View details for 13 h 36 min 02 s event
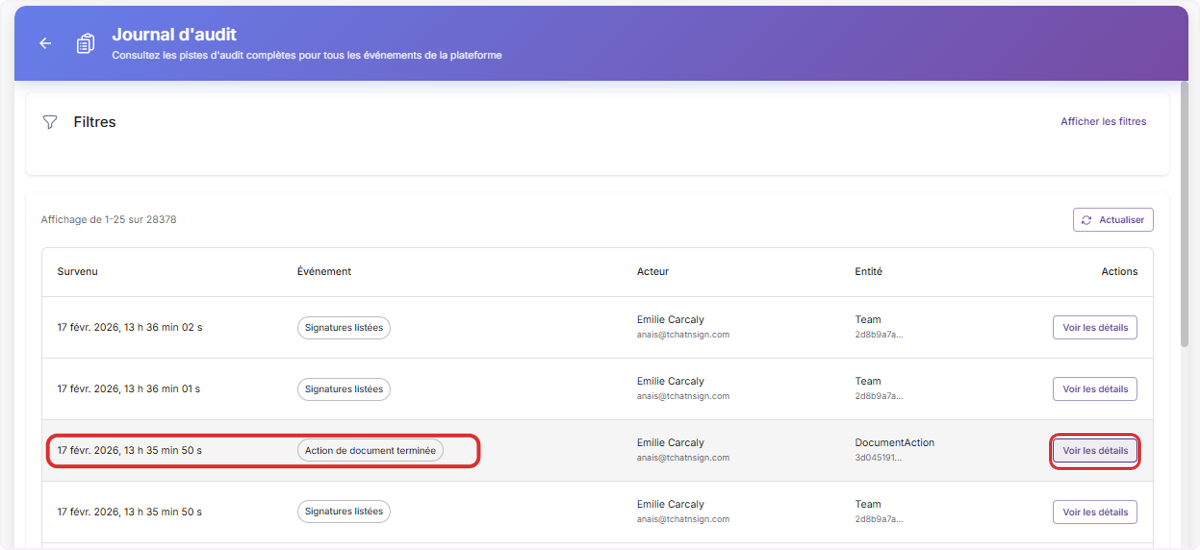 (1094, 327)
